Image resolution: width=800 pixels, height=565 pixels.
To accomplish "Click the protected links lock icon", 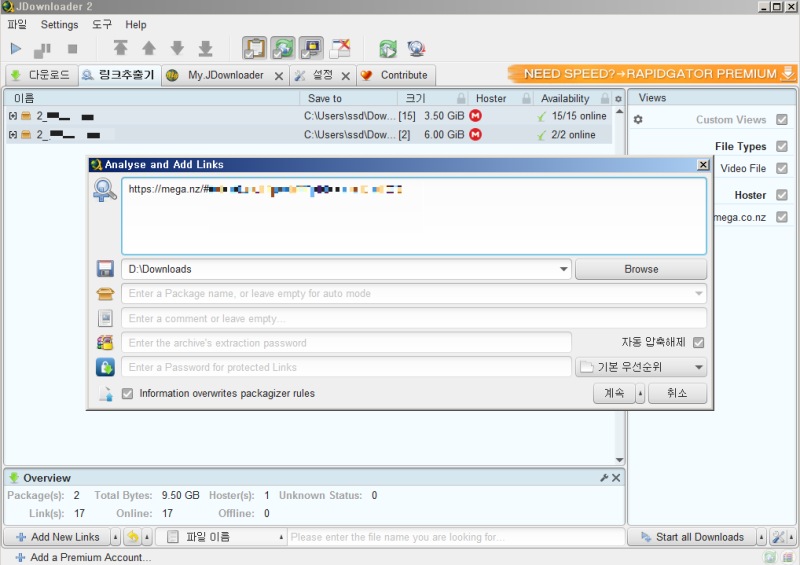I will pos(105,367).
